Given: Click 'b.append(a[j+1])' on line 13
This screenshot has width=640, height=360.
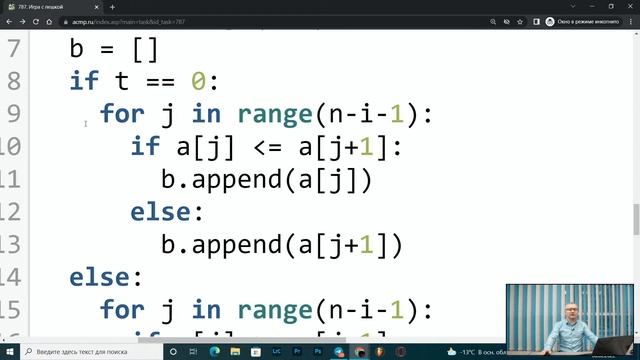Looking at the screenshot, I should point(282,244).
